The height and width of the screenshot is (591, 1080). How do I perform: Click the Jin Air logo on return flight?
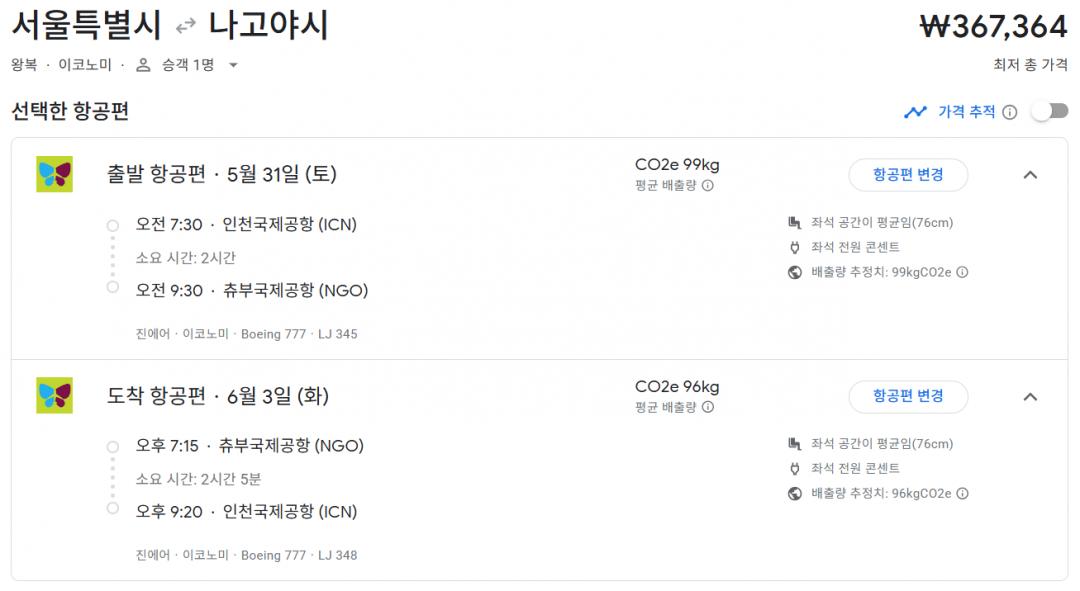pyautogui.click(x=54, y=396)
